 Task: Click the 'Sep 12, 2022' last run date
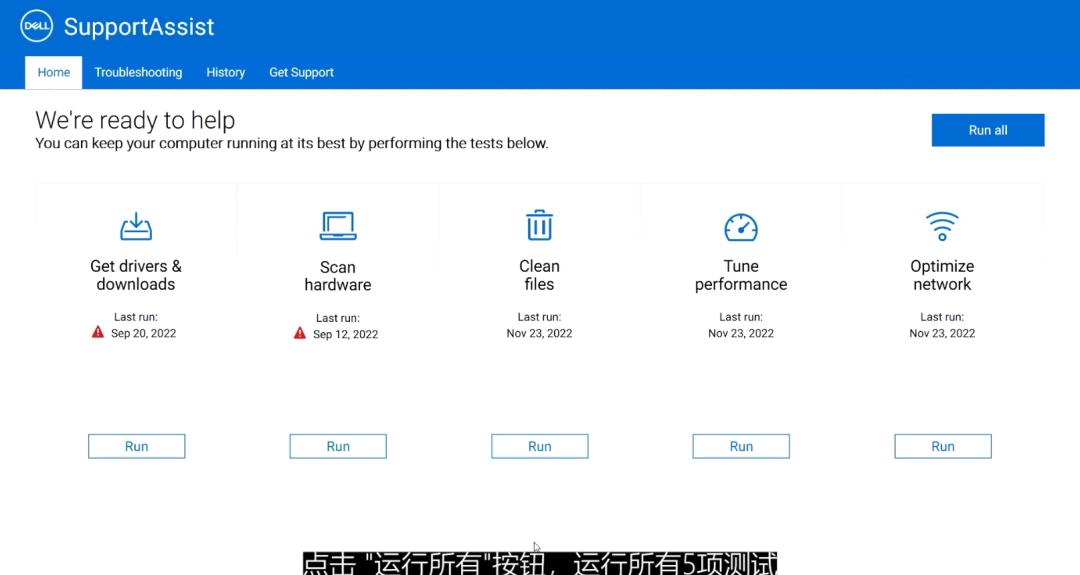345,335
